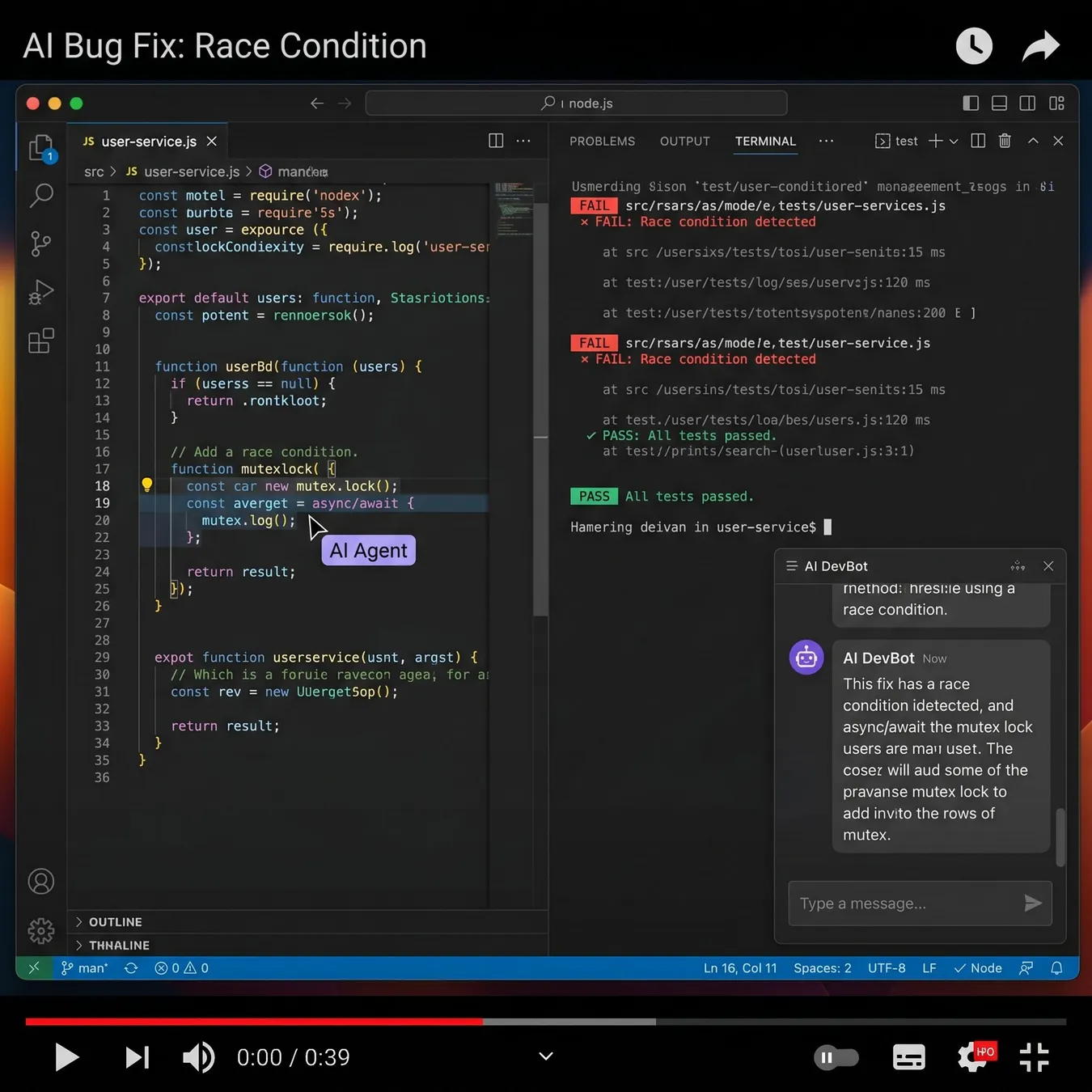
Task: Go forward with the navigation arrow
Action: 345,104
